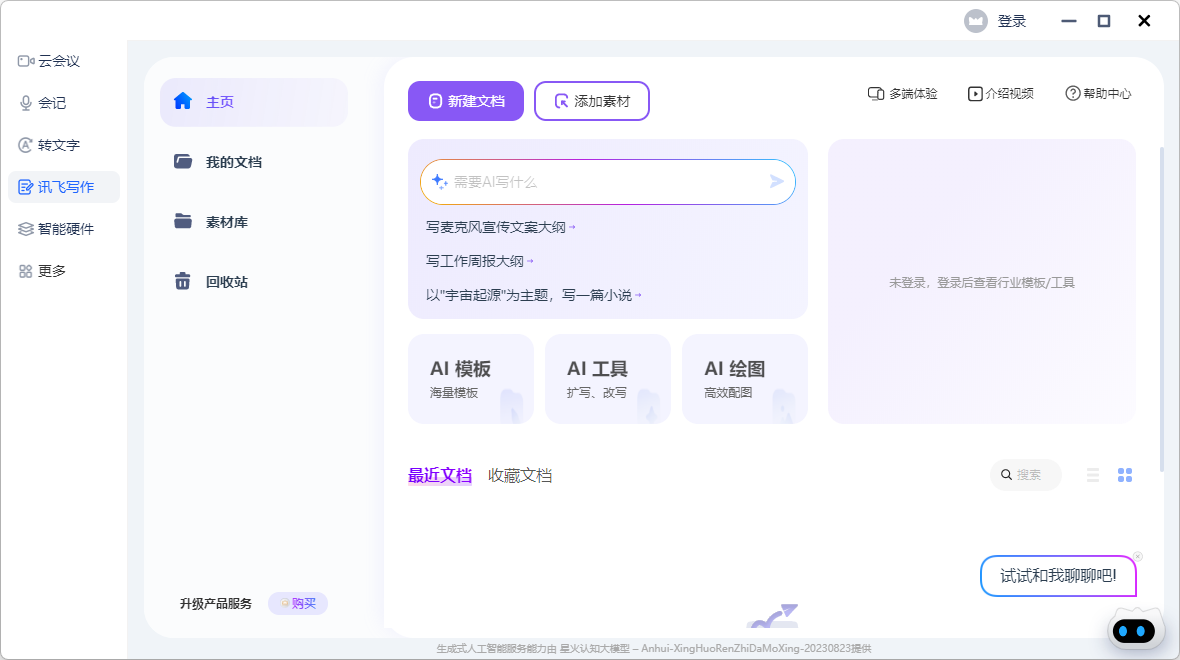Switch to the grid view icon
Image resolution: width=1180 pixels, height=660 pixels.
(x=1125, y=475)
